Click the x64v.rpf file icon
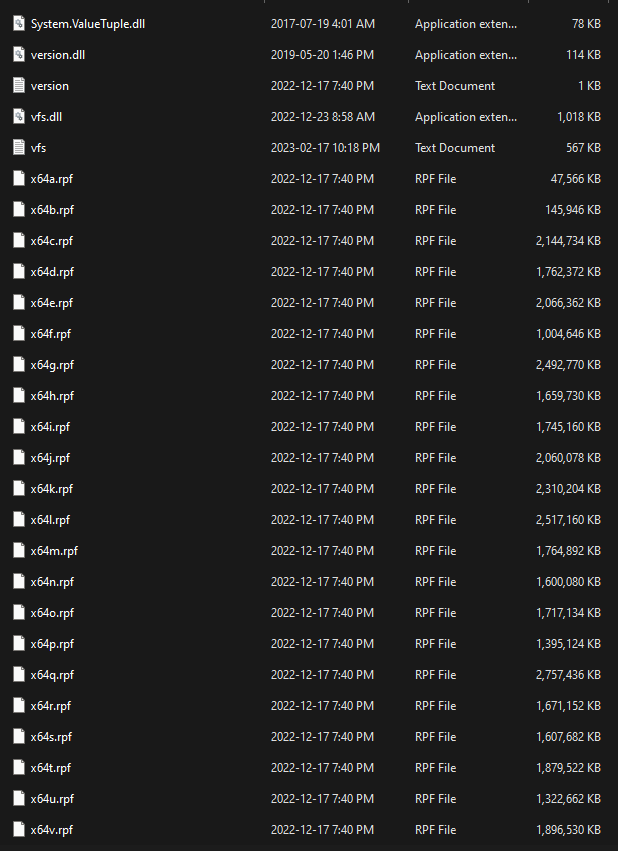Viewport: 618px width, 851px height. pos(18,830)
